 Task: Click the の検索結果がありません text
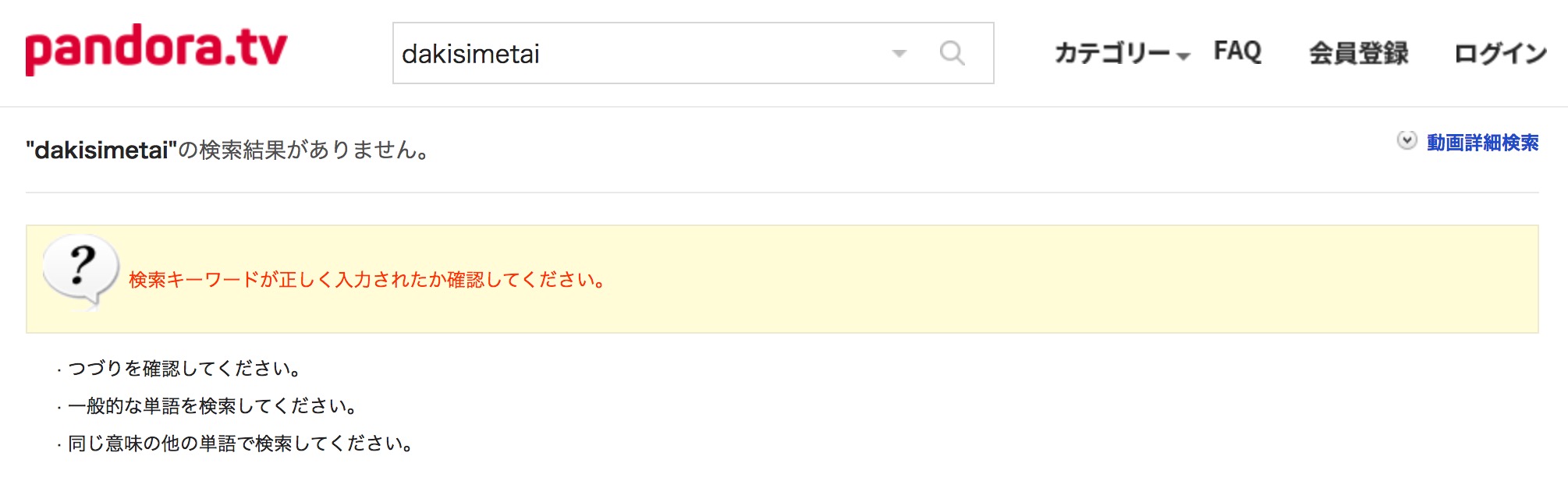[x=304, y=150]
